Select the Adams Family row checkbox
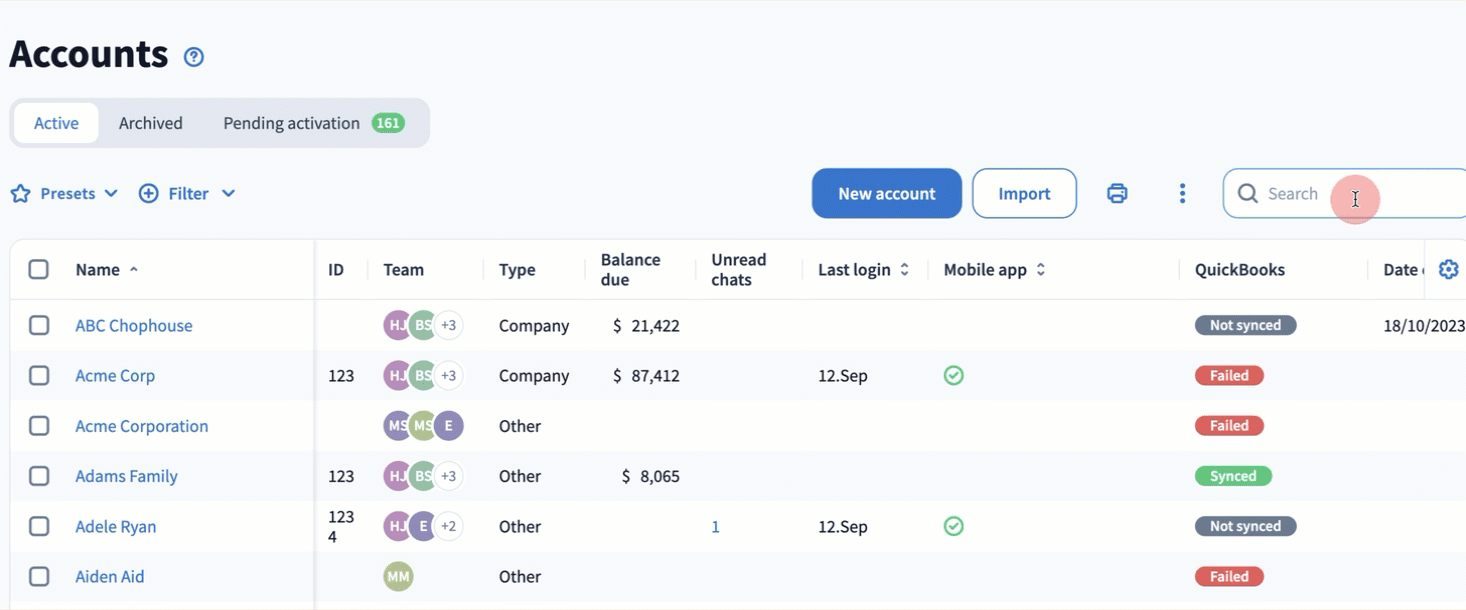Viewport: 1466px width, 610px height. point(39,476)
